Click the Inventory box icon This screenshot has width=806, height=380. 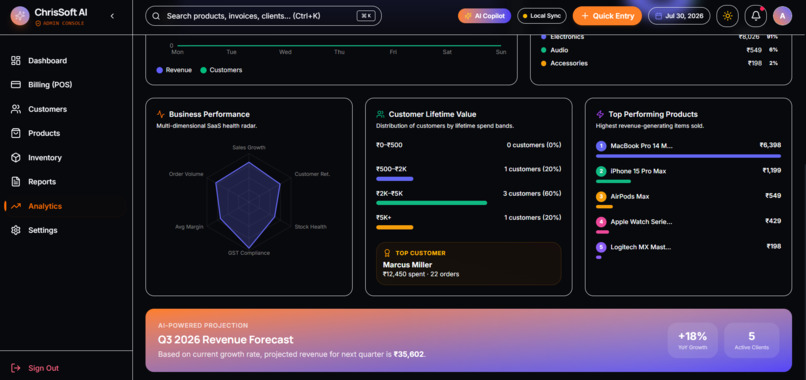point(16,158)
